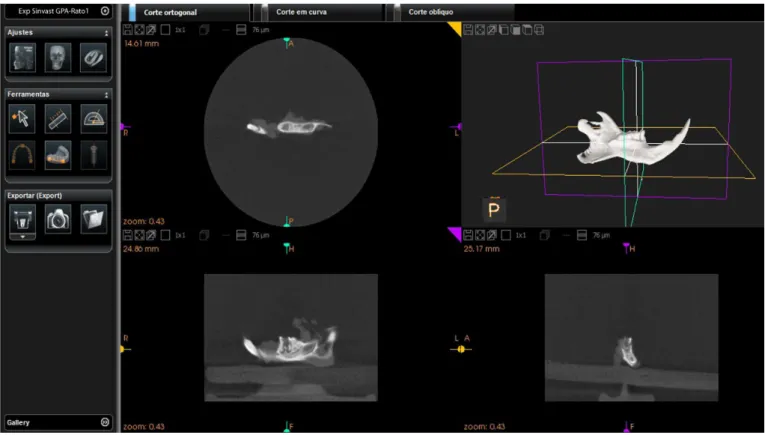Select the wireframe cube icon in 3D toolbar

pyautogui.click(x=539, y=30)
